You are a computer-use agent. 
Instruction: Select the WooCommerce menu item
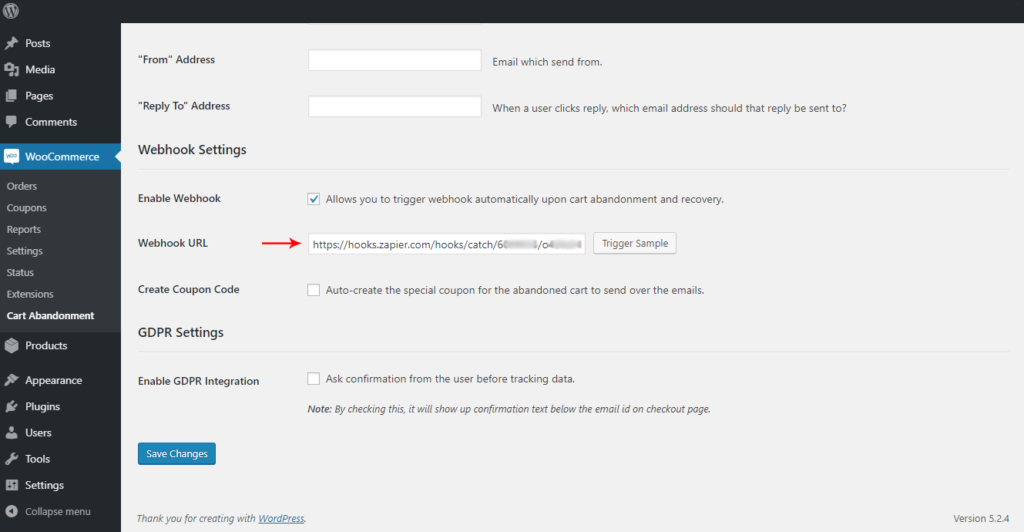coord(60,157)
